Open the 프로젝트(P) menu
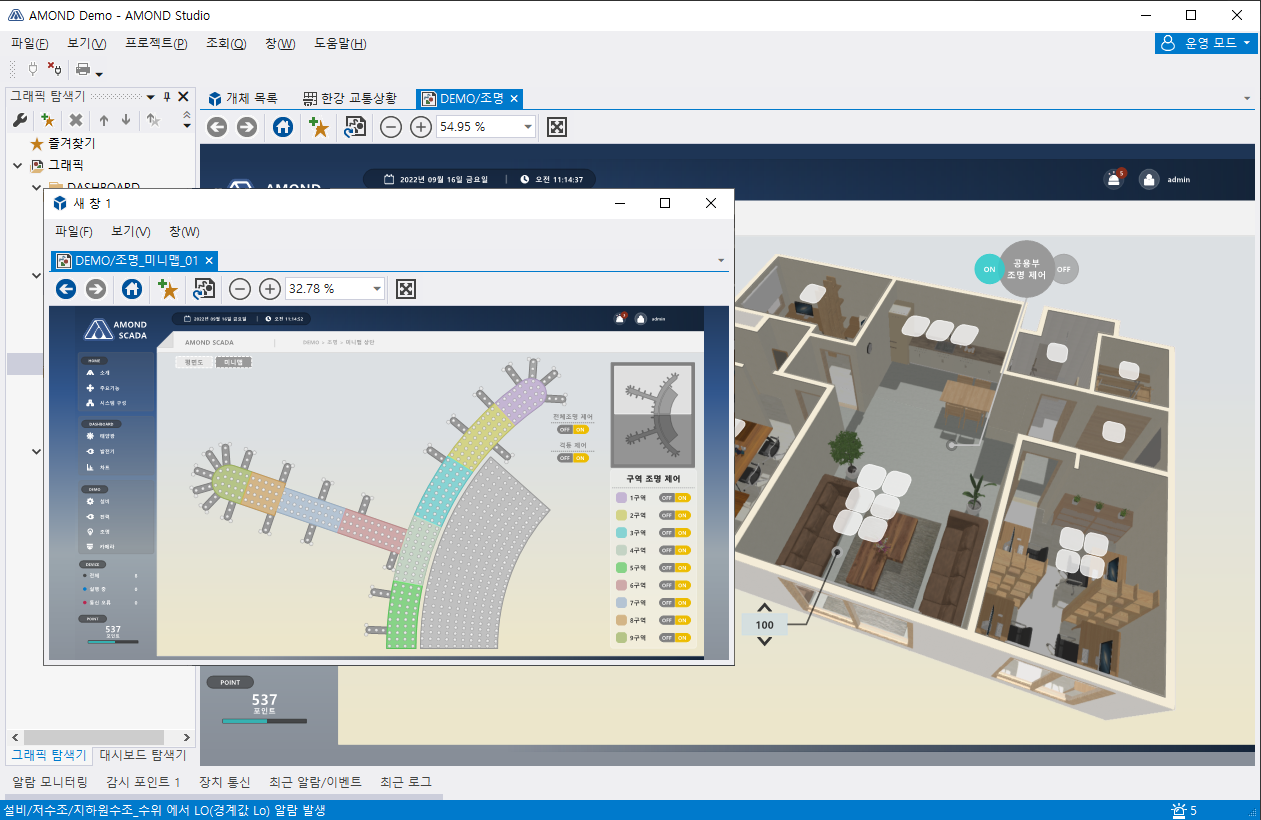The width and height of the screenshot is (1261, 820). tap(156, 44)
